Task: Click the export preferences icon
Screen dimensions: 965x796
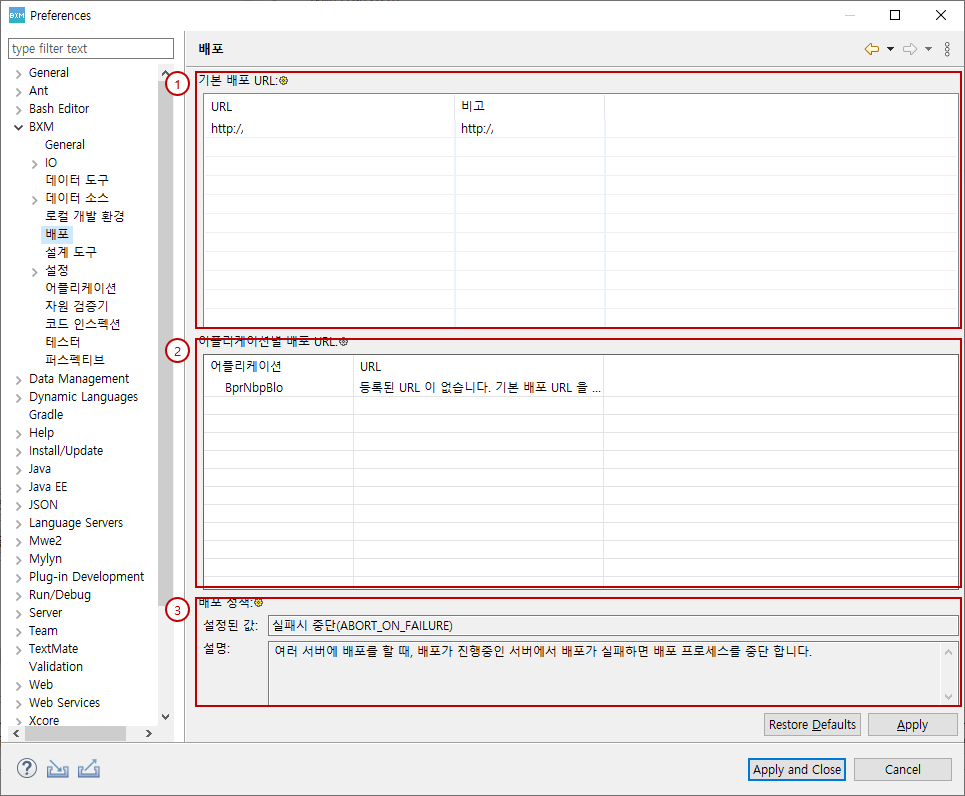Action: coord(88,768)
